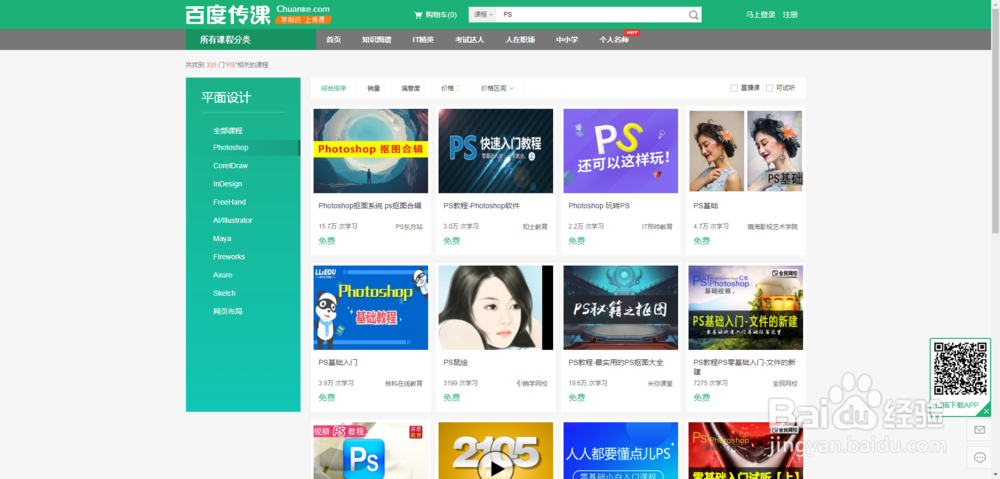Open the mail feedback icon

click(979, 431)
